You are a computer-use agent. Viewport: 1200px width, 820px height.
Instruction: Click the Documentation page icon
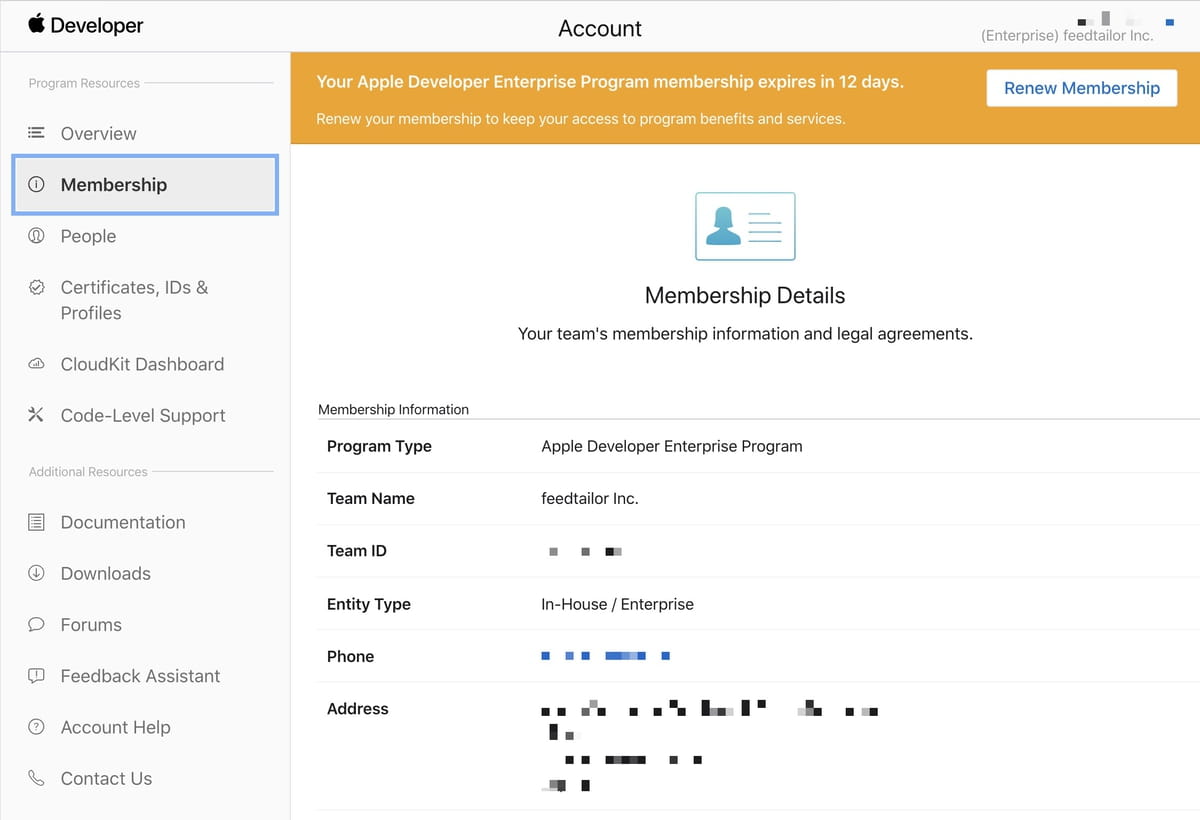36,522
